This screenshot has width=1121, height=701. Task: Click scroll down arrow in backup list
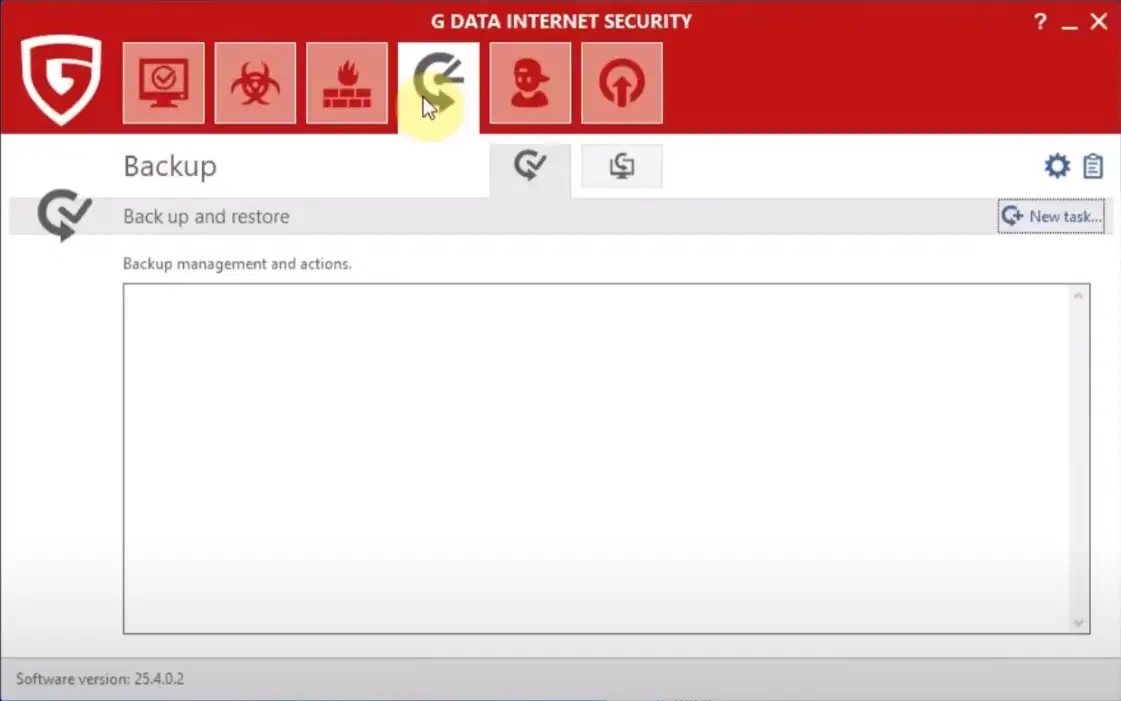click(1078, 622)
